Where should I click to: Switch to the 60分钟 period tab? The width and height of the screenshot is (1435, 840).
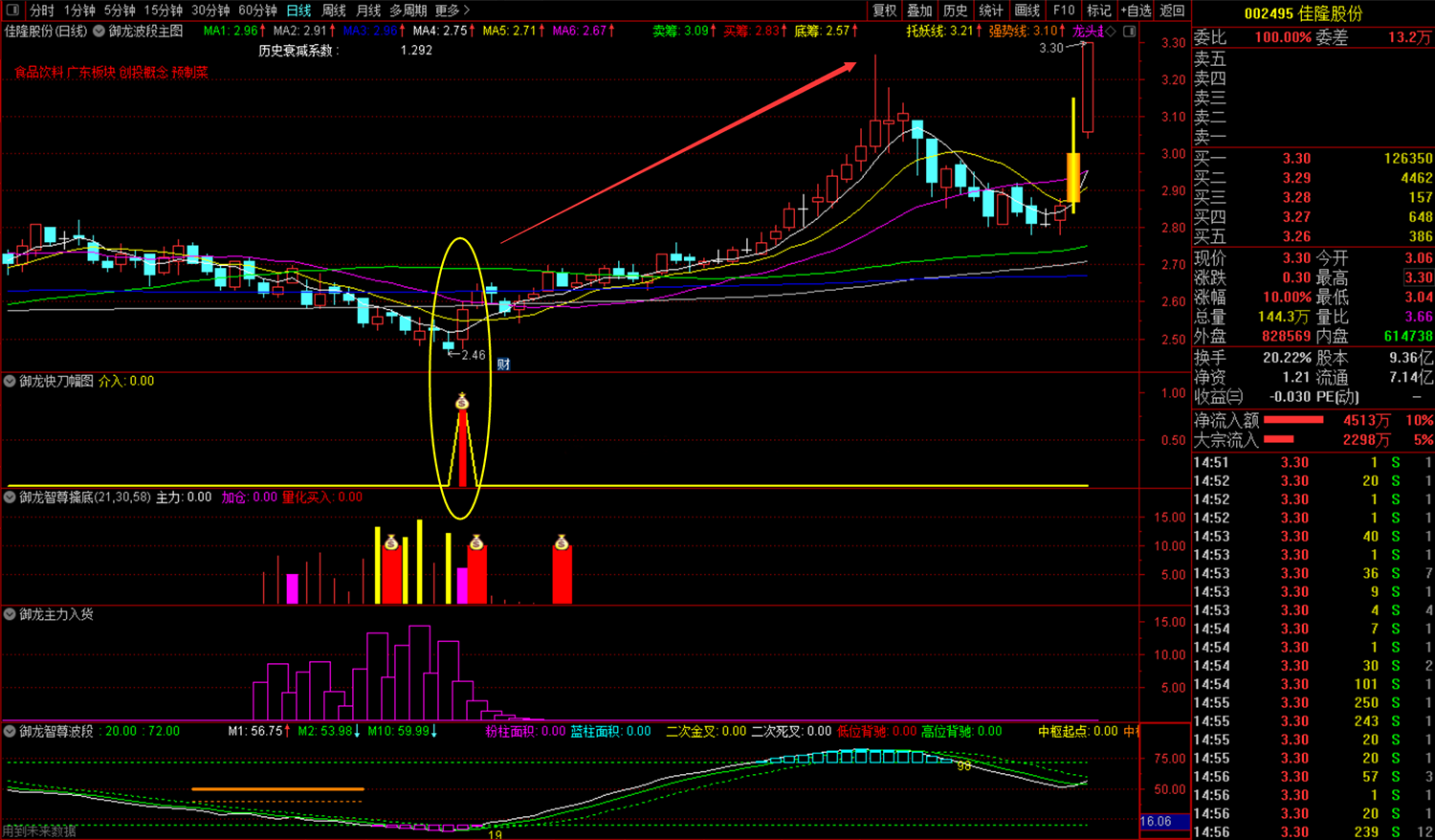tap(257, 11)
